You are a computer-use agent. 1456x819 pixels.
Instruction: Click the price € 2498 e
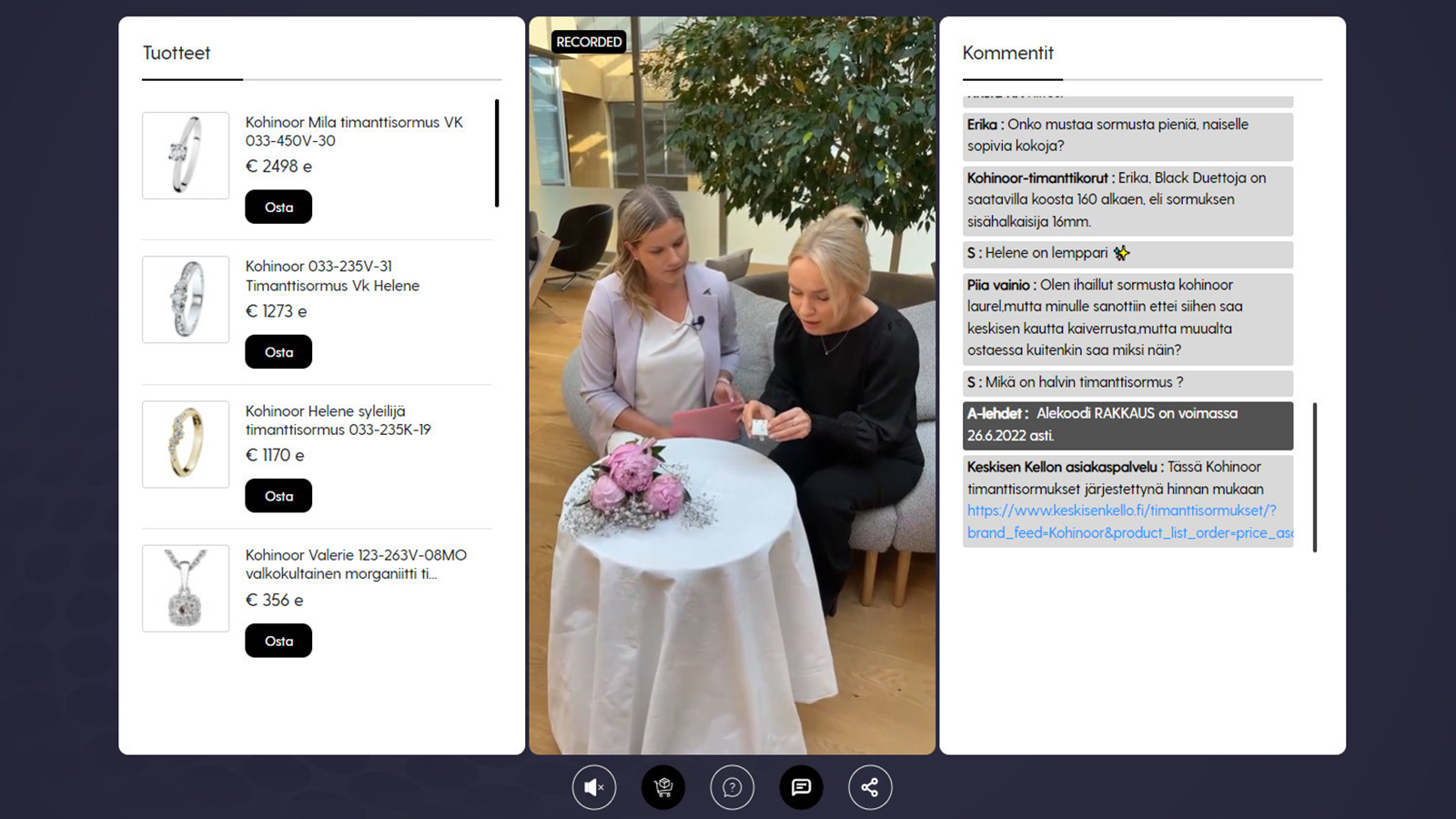pyautogui.click(x=278, y=167)
